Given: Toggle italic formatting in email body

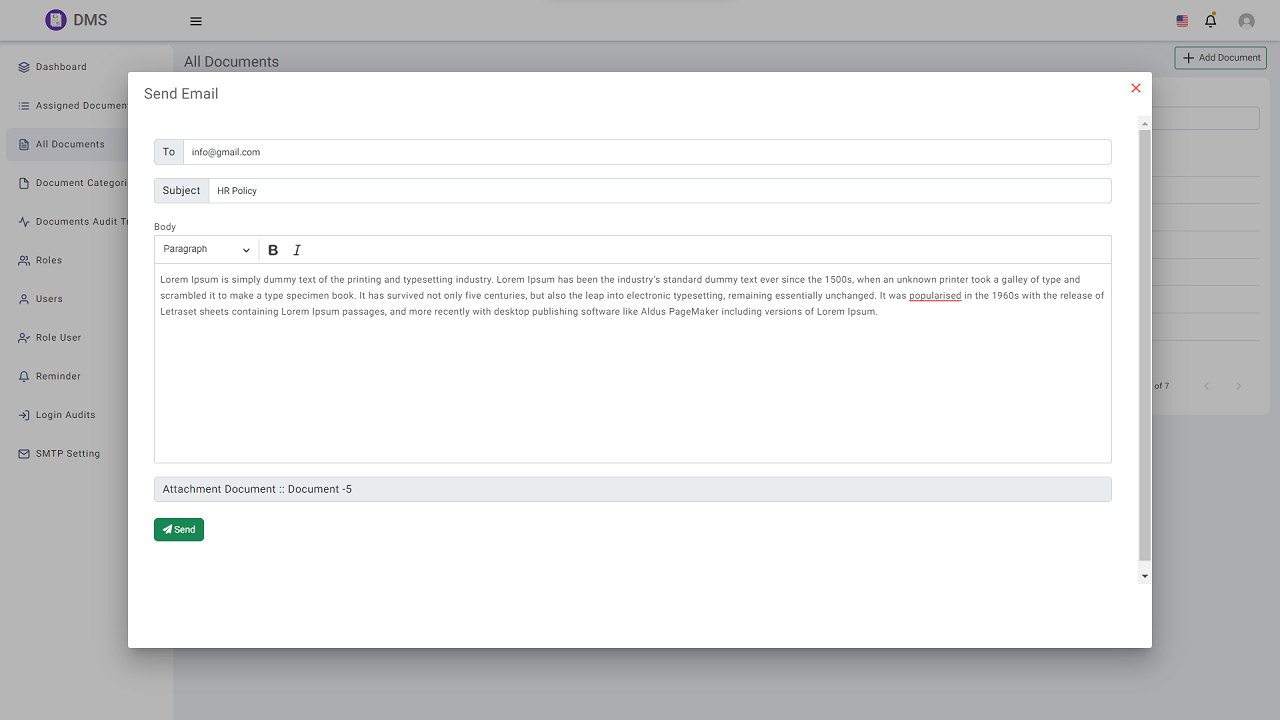Looking at the screenshot, I should click(297, 250).
